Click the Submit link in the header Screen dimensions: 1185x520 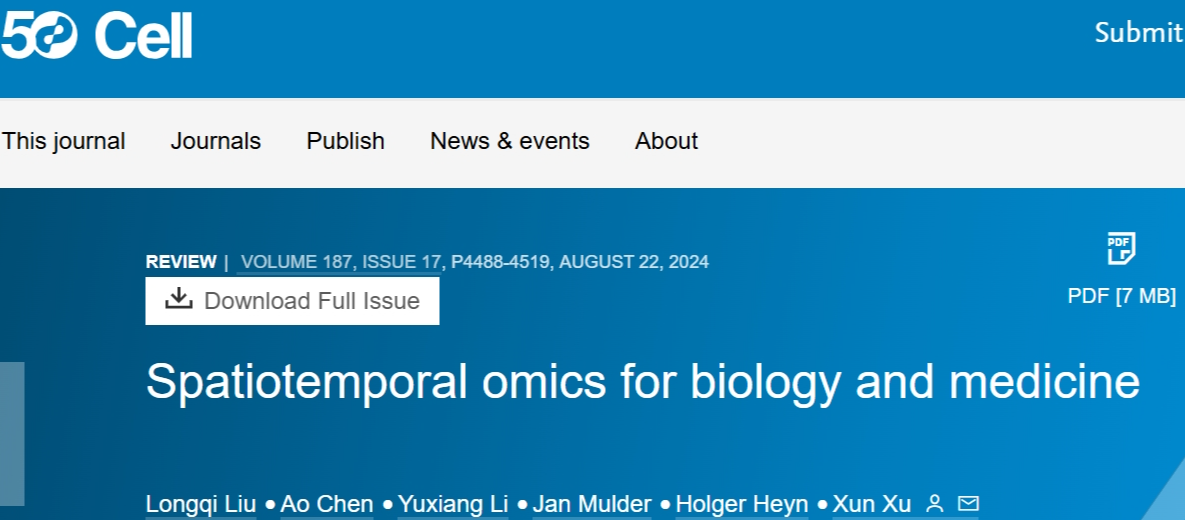click(1139, 33)
